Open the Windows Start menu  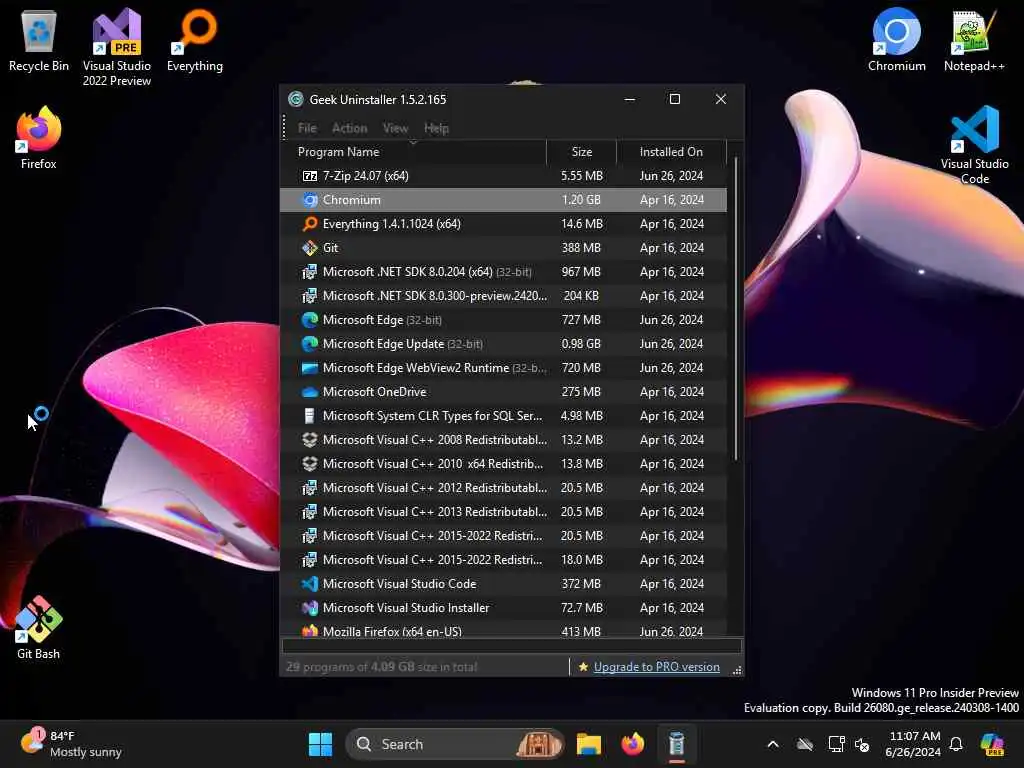(320, 744)
